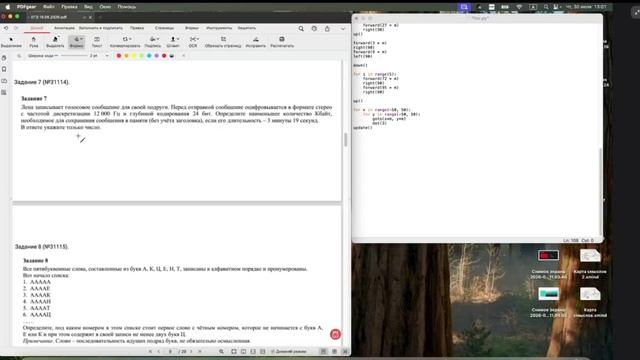Select the Выделение selection tool in PDFgear
This screenshot has height=360, width=640.
[x=11, y=42]
